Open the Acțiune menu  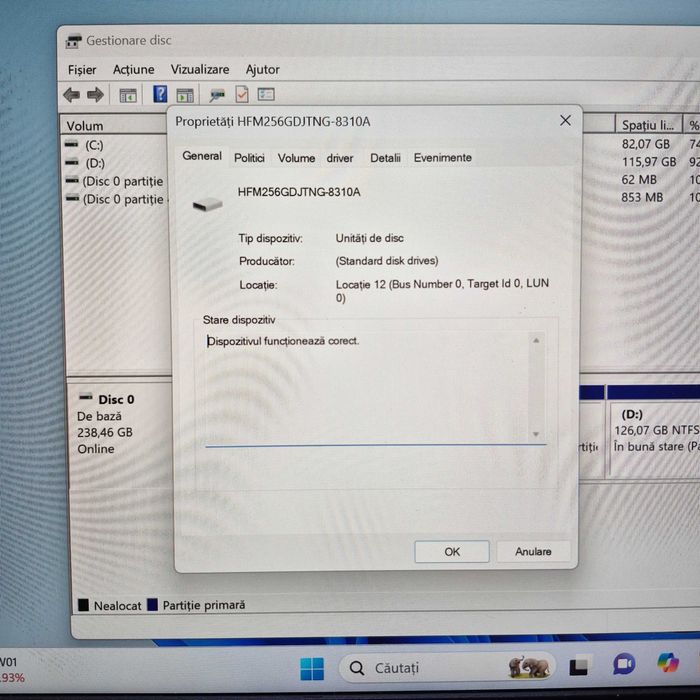(133, 70)
